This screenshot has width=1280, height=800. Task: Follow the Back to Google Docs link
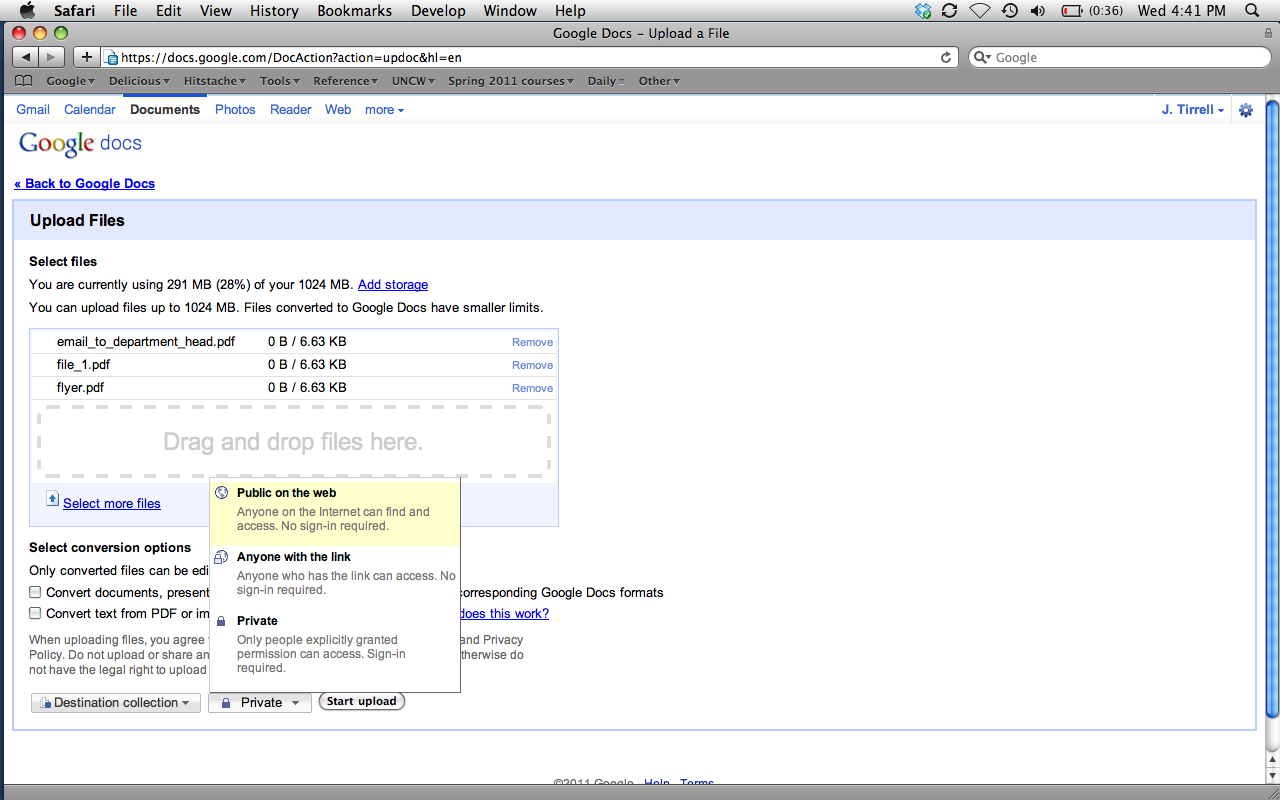tap(85, 183)
